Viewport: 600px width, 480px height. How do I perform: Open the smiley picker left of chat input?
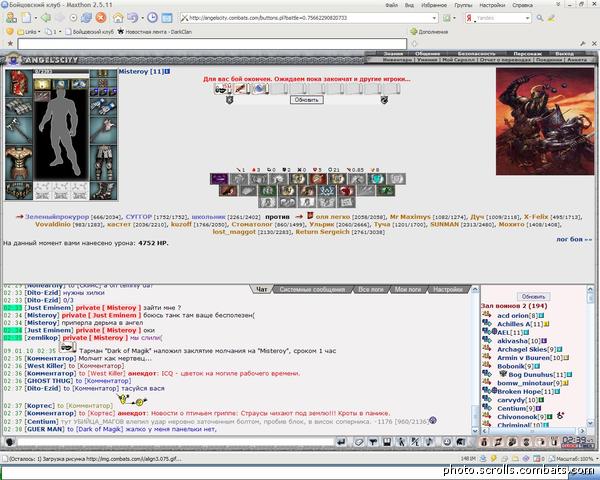tap(10, 442)
